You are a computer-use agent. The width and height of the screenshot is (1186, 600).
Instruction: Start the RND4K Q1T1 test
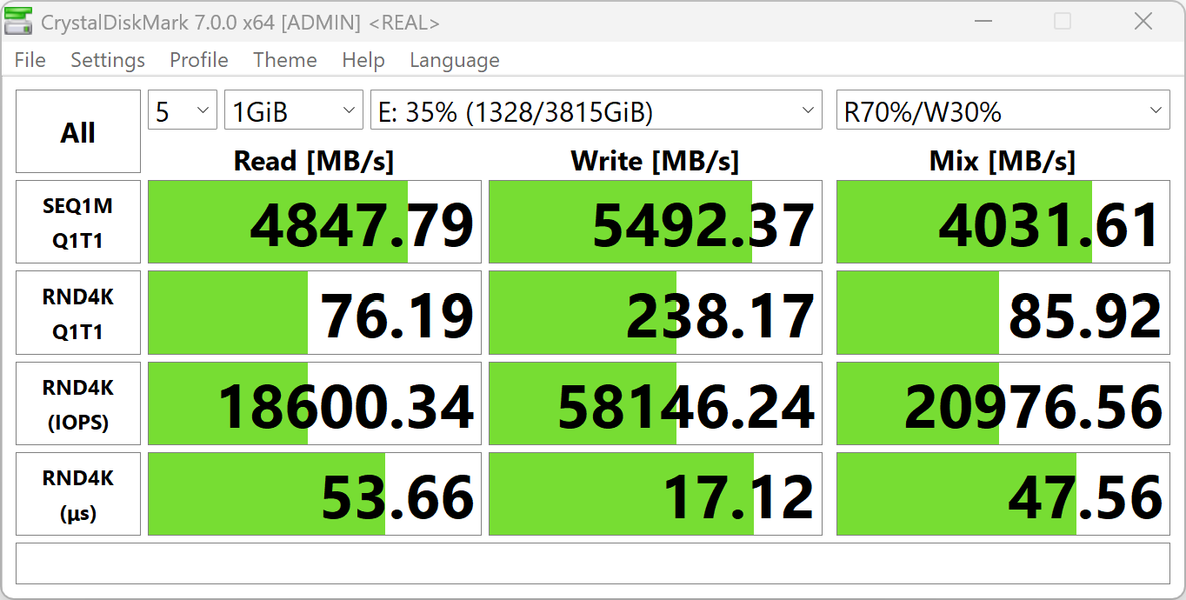click(x=78, y=313)
